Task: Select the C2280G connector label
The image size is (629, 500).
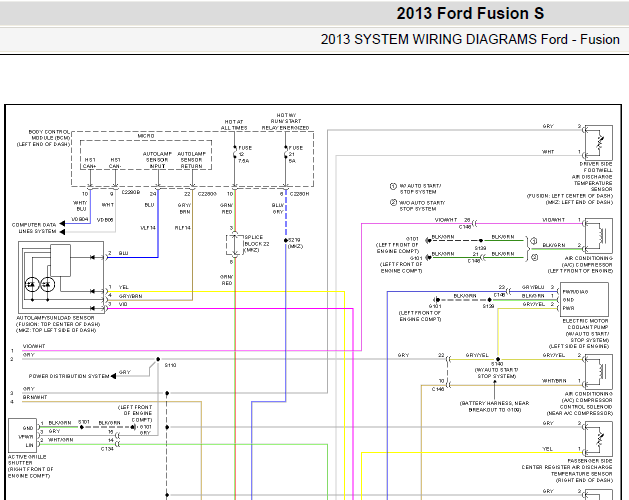Action: 207,194
